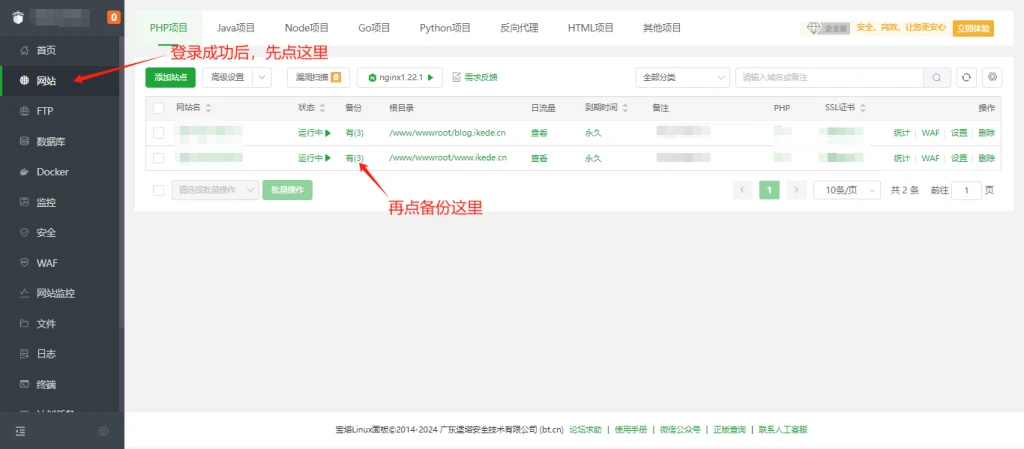Click the Docker whale icon in sidebar
This screenshot has width=1024, height=449.
24,172
